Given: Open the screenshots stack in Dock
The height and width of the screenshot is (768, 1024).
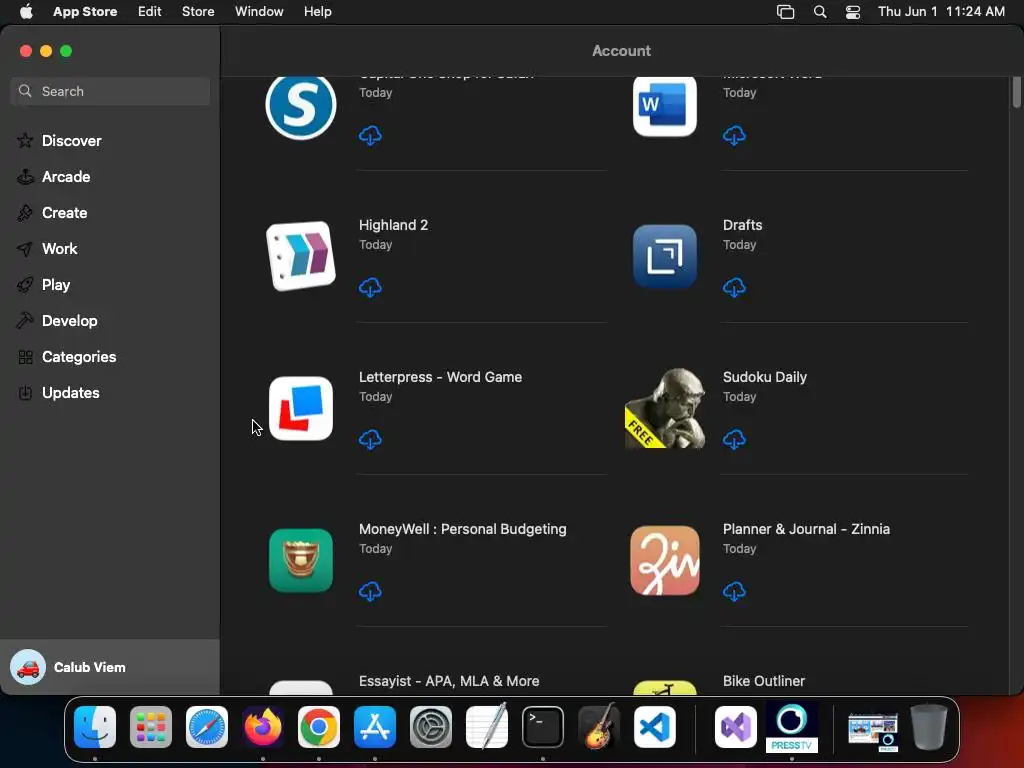Looking at the screenshot, I should 872,731.
